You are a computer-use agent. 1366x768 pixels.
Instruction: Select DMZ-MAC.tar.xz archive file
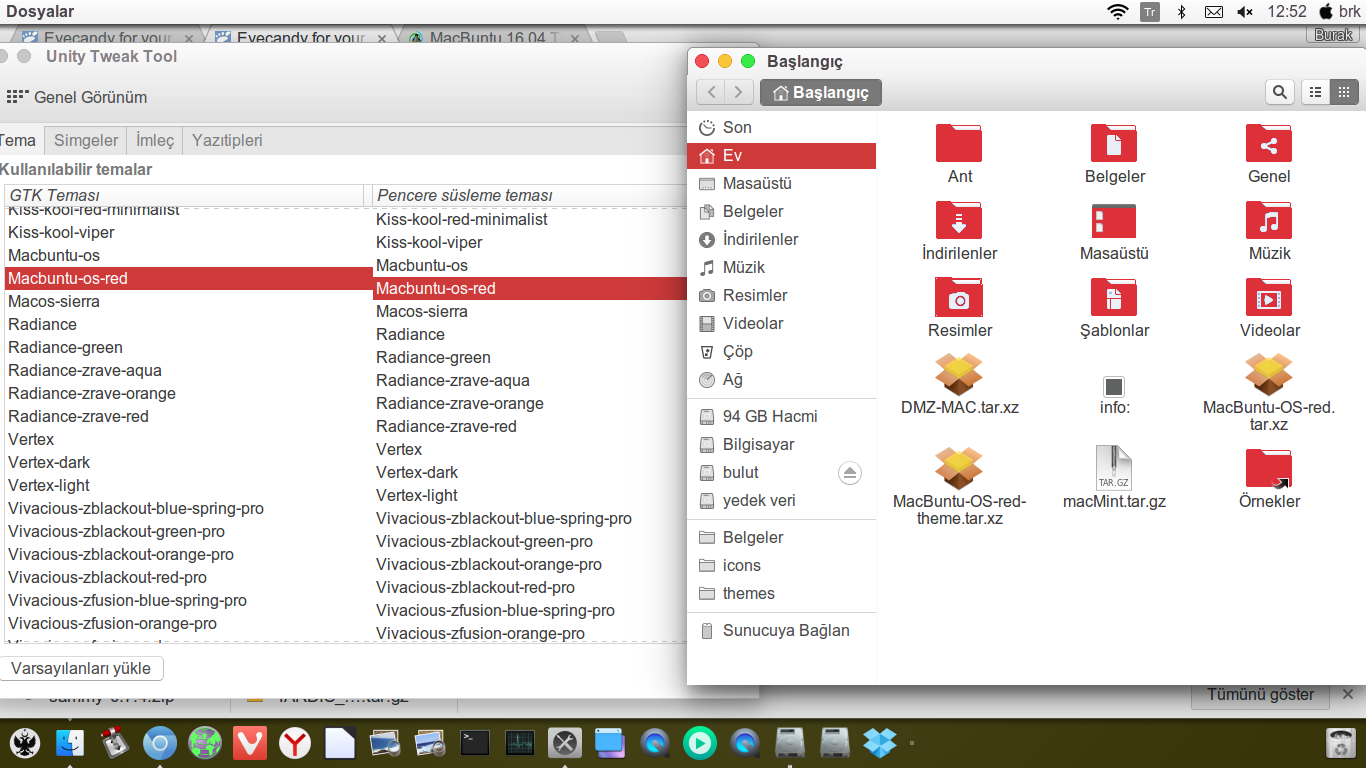(x=959, y=374)
